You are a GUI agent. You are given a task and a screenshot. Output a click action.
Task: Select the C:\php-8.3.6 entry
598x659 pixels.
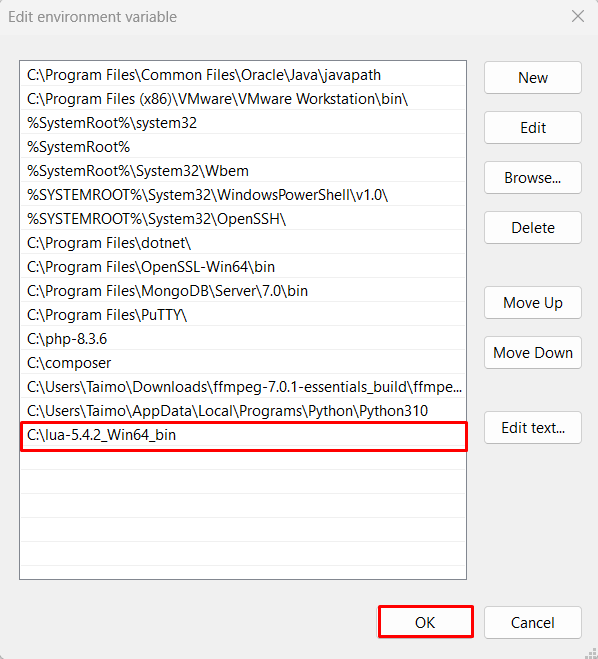point(243,339)
